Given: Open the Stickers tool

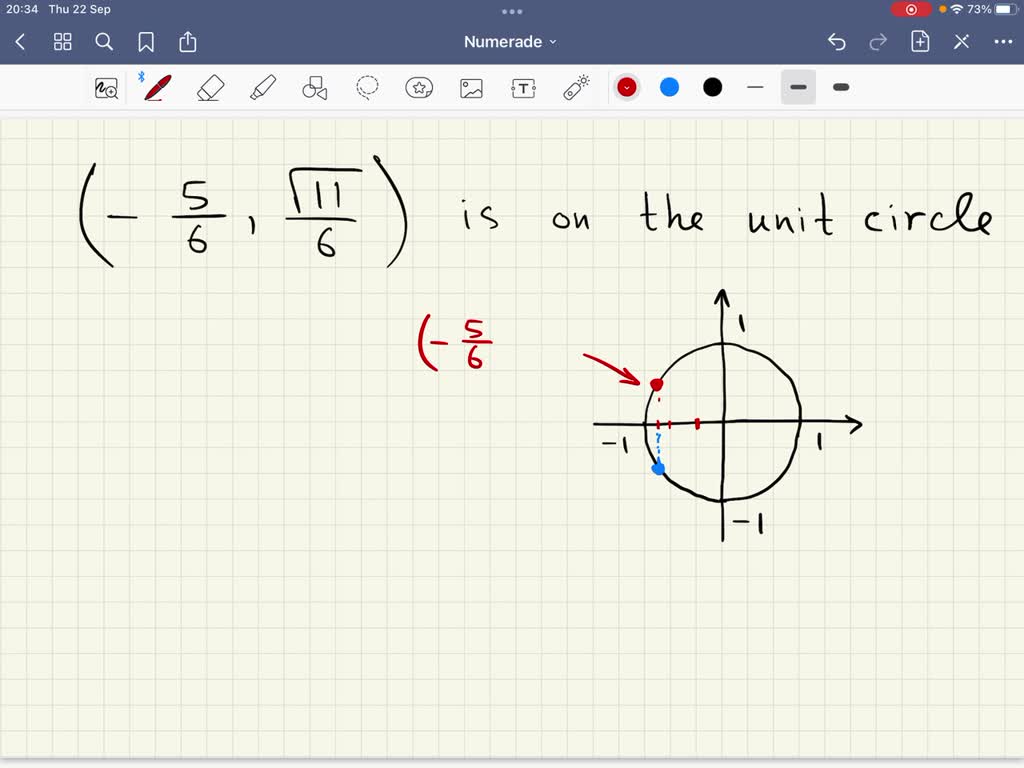Looking at the screenshot, I should (x=419, y=87).
